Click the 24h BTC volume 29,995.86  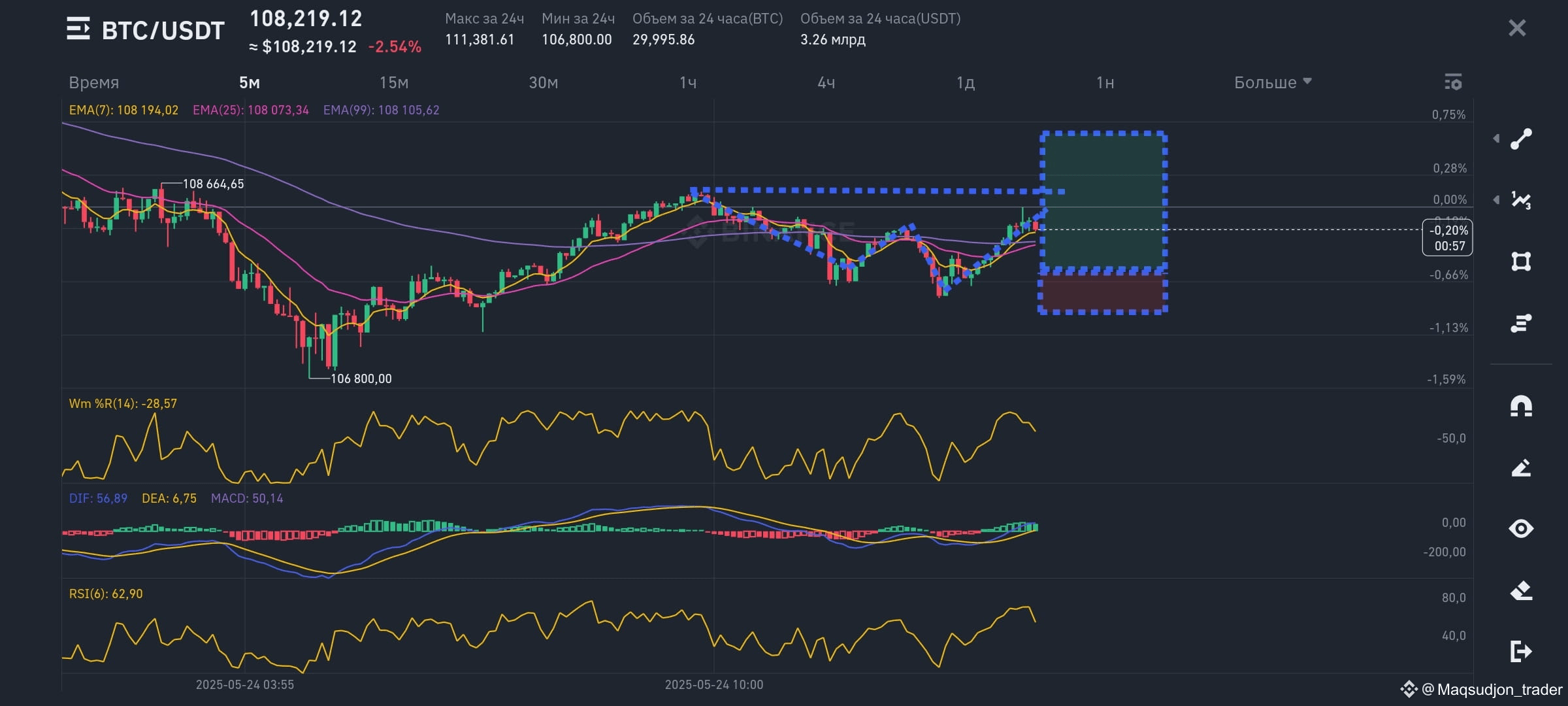(664, 39)
